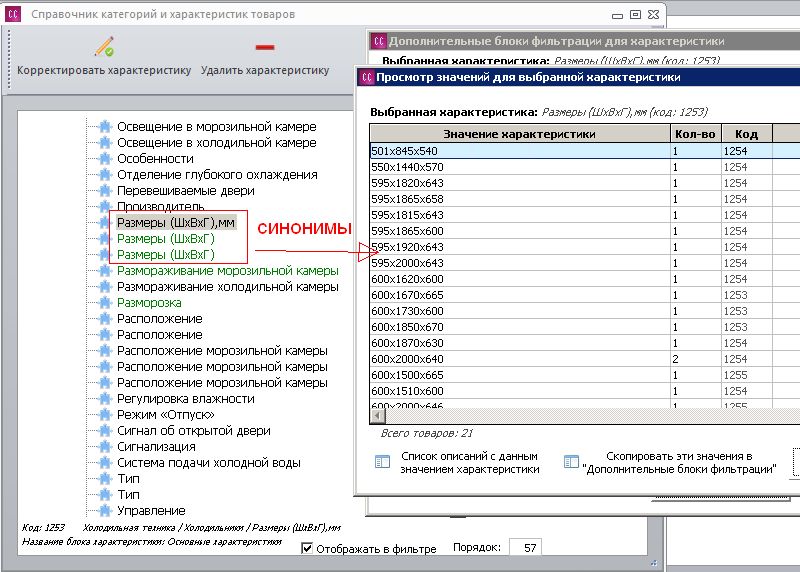Viewport: 800px width, 572px height.
Task: Click puzzle icon next to Управление
Action: (x=105, y=510)
